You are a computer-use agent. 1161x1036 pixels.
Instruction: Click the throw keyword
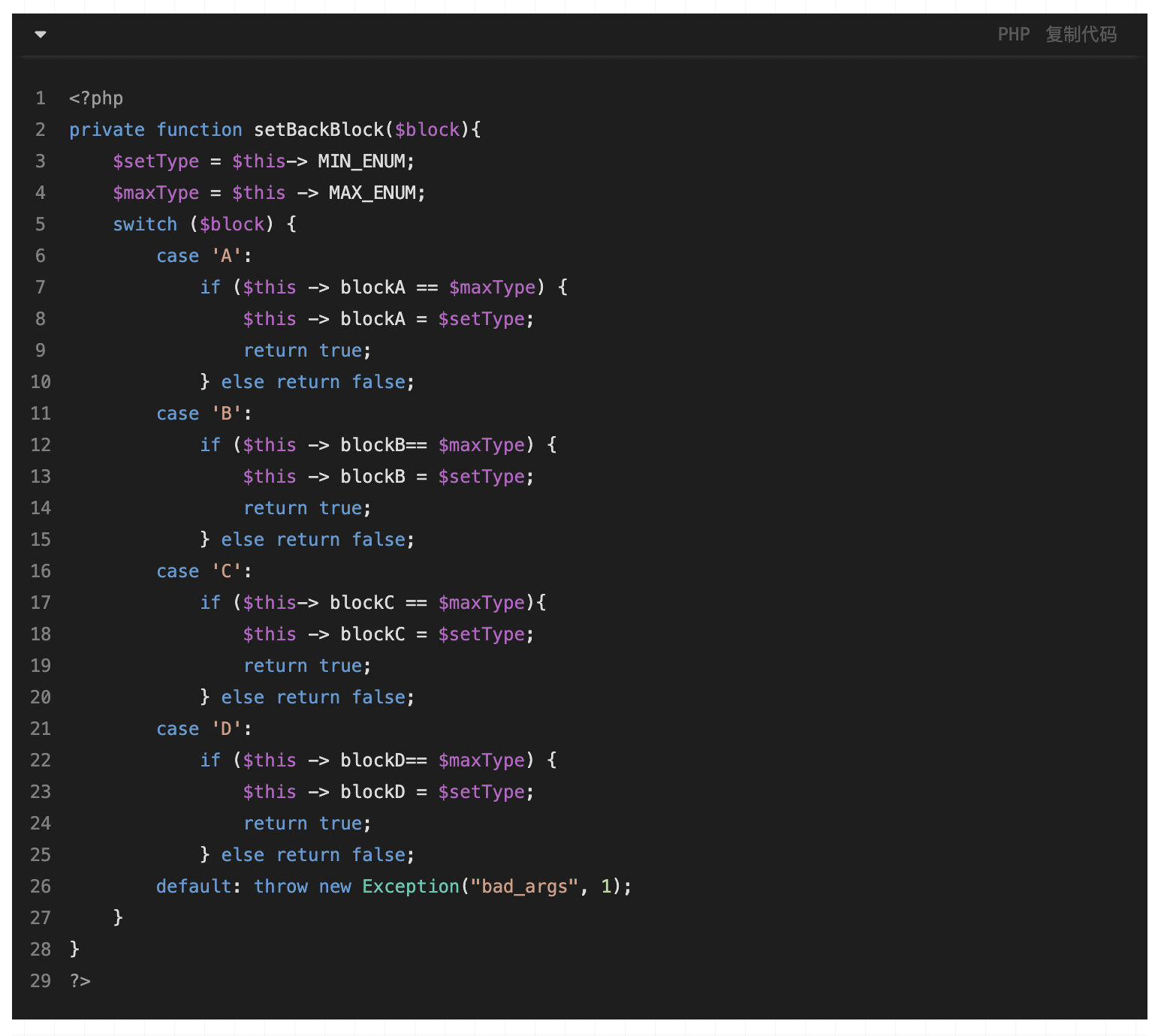(x=281, y=887)
